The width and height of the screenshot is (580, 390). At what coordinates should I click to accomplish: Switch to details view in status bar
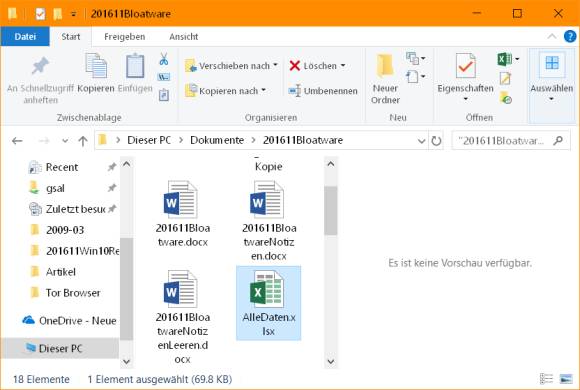[x=546, y=379]
